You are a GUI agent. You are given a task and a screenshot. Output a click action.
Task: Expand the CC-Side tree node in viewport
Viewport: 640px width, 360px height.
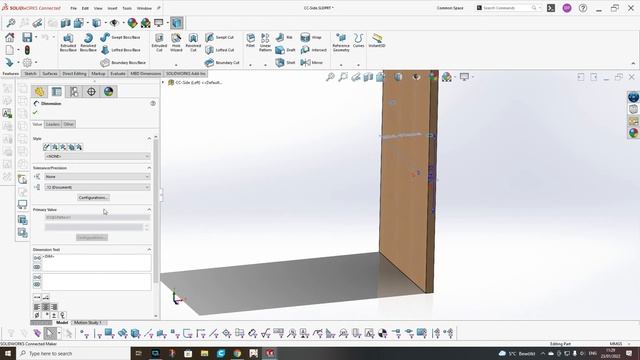(163, 82)
